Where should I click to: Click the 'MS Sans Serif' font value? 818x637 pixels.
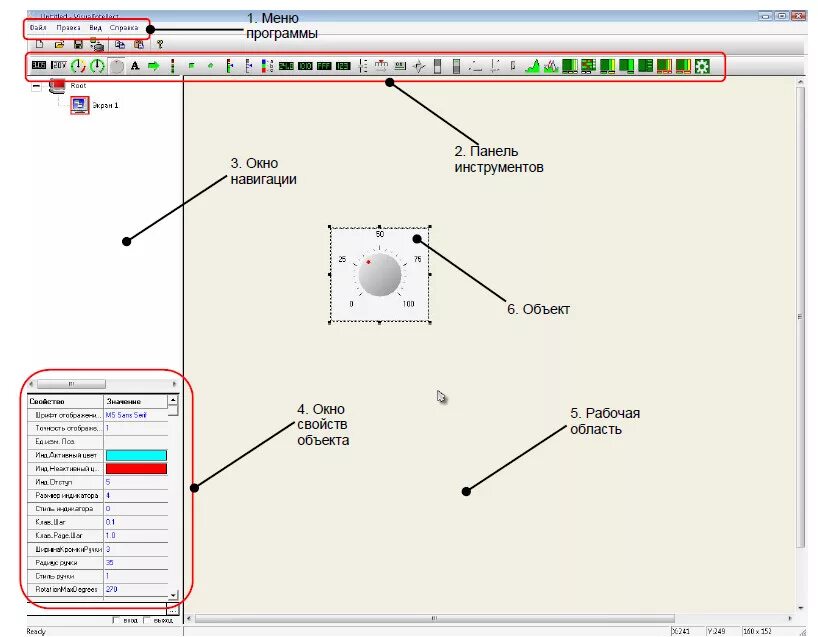click(x=126, y=415)
